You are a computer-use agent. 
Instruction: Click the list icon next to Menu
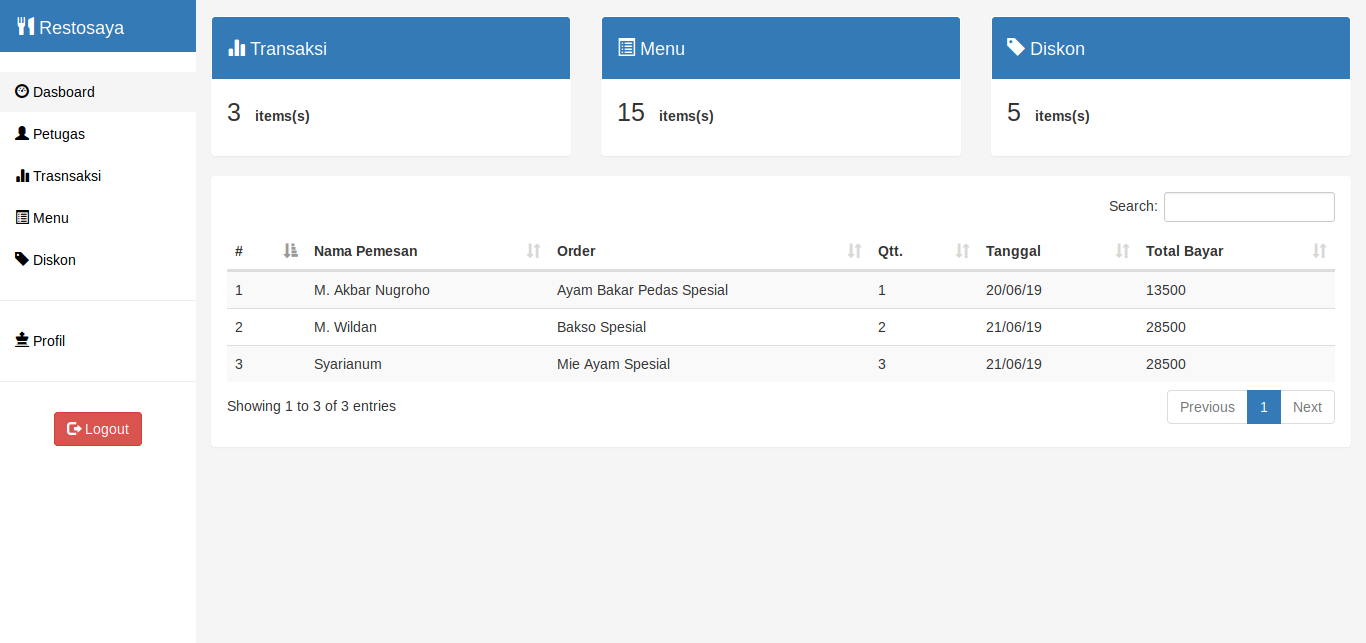coord(20,217)
